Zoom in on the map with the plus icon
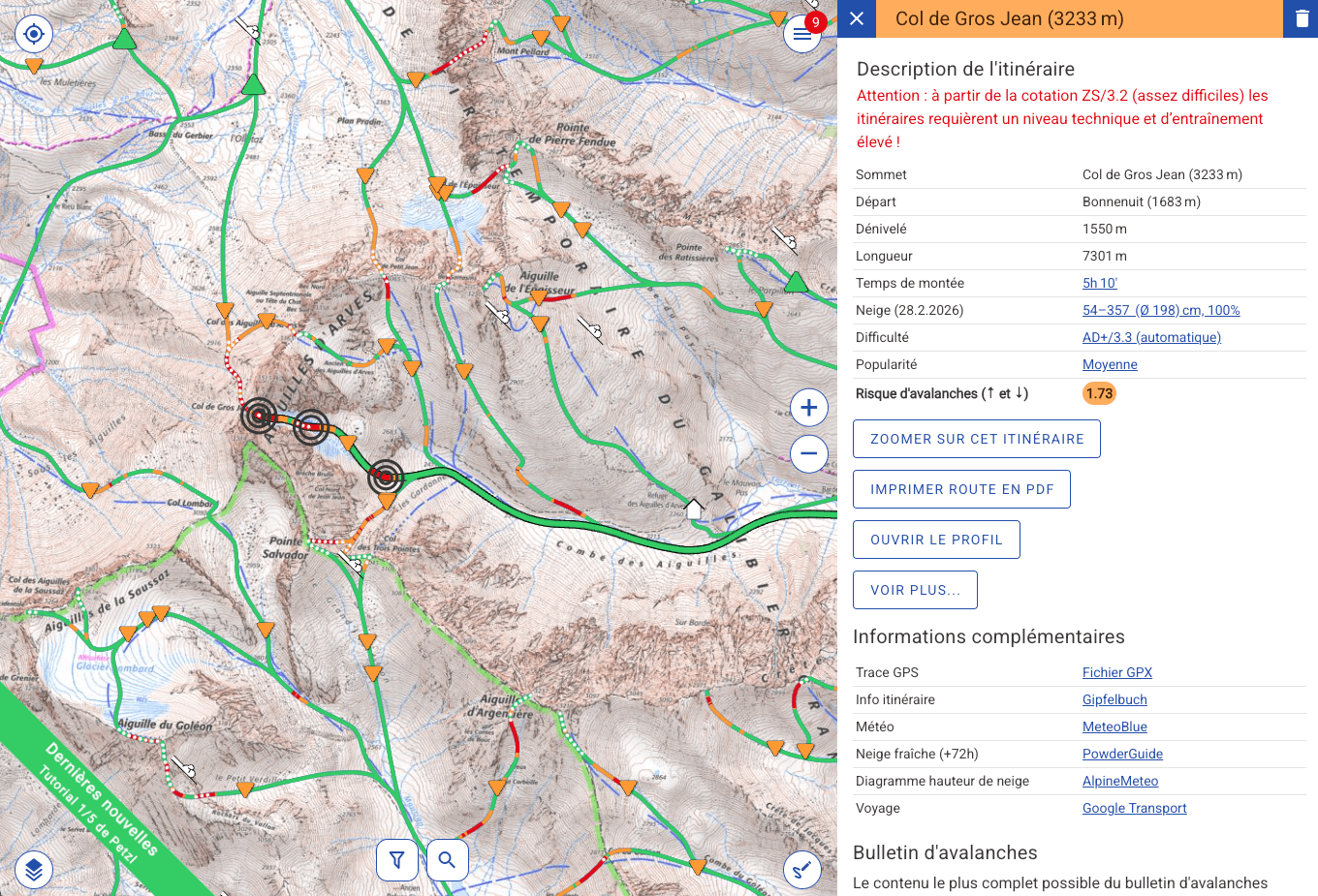The image size is (1318, 896). point(808,407)
